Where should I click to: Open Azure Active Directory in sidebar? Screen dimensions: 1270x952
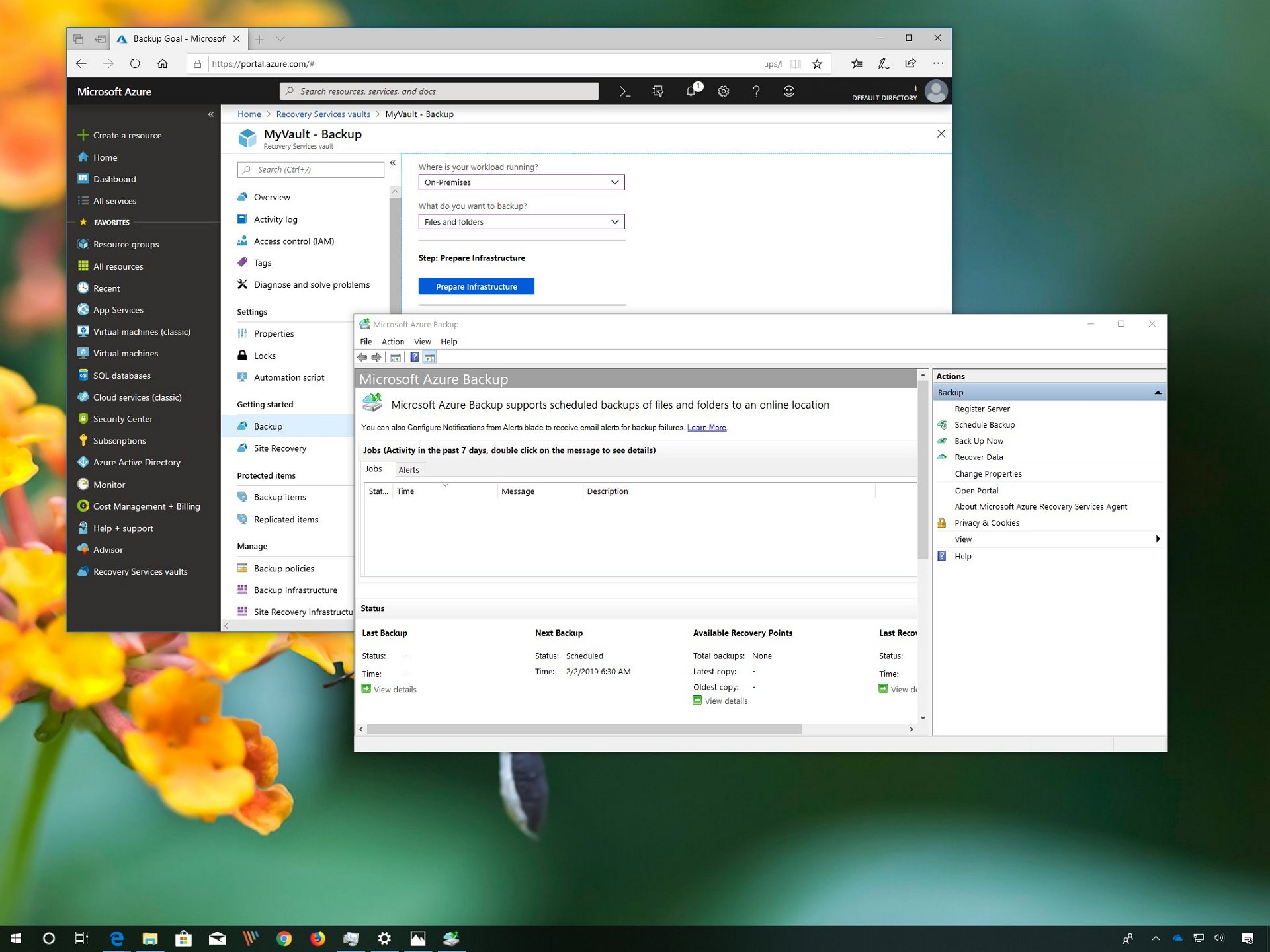(136, 463)
